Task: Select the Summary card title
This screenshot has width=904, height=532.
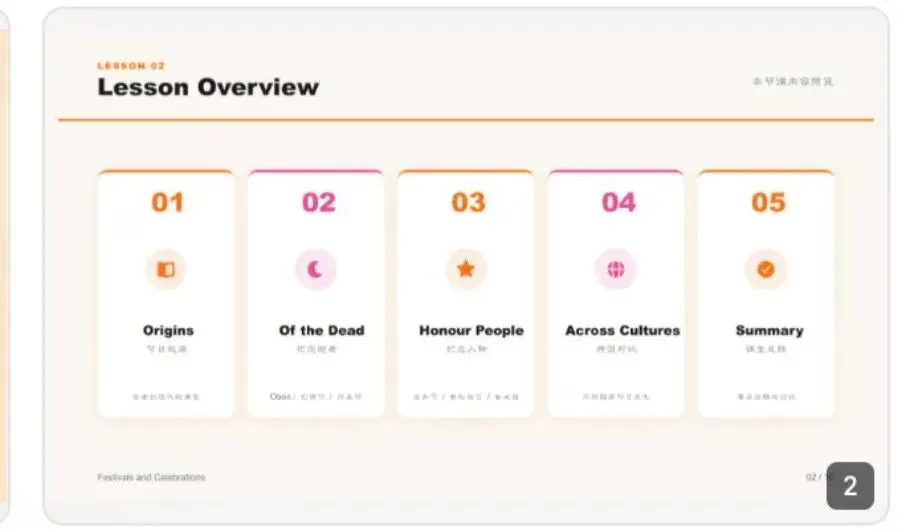Action: 770,330
